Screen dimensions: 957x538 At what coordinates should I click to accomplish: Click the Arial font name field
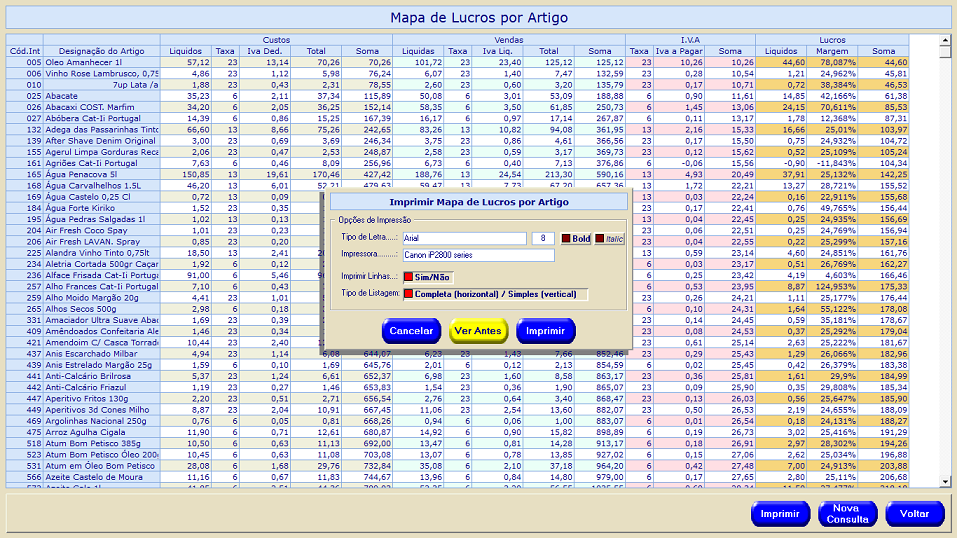(x=463, y=239)
